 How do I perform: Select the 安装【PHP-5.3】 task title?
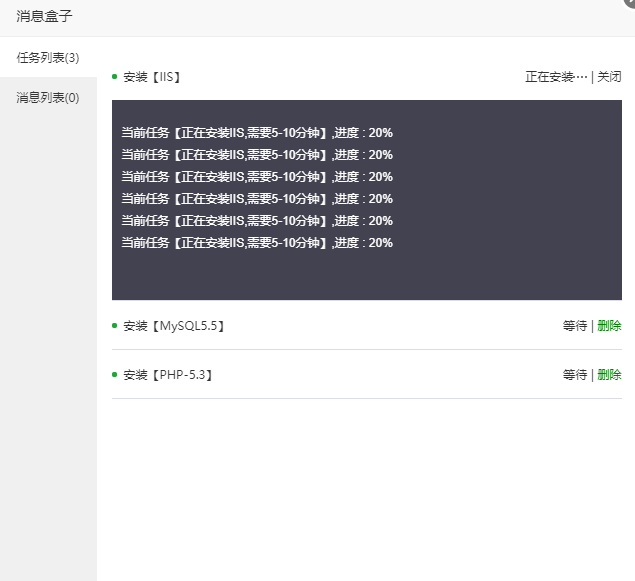[x=168, y=375]
